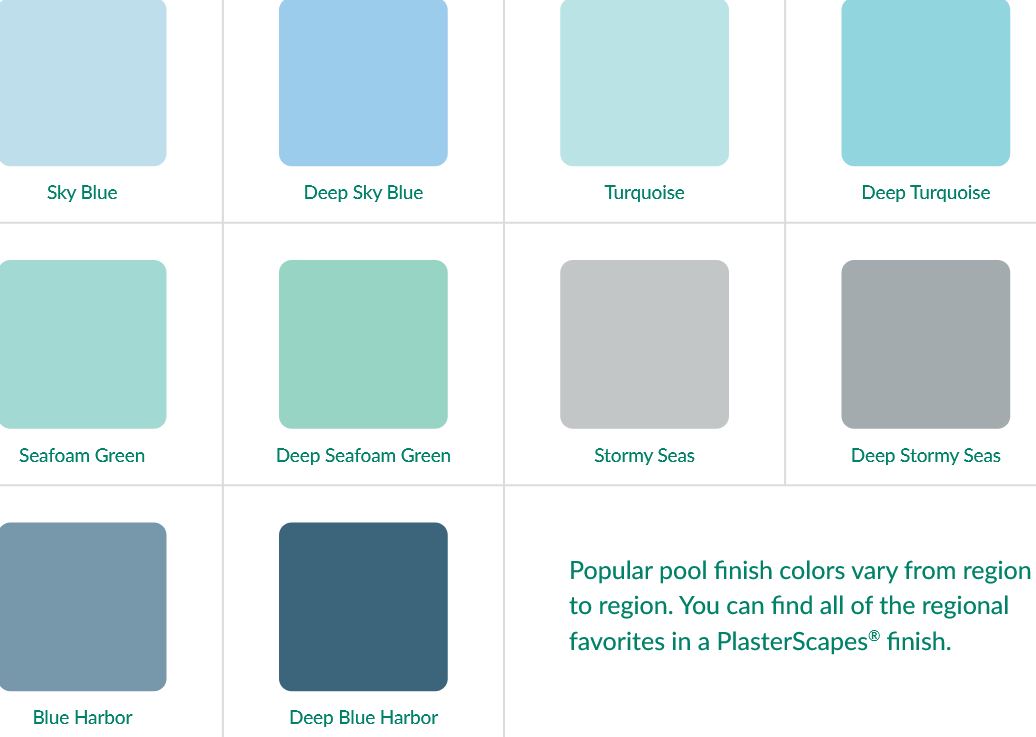
Task: Choose the Turquoise color square
Action: [644, 82]
